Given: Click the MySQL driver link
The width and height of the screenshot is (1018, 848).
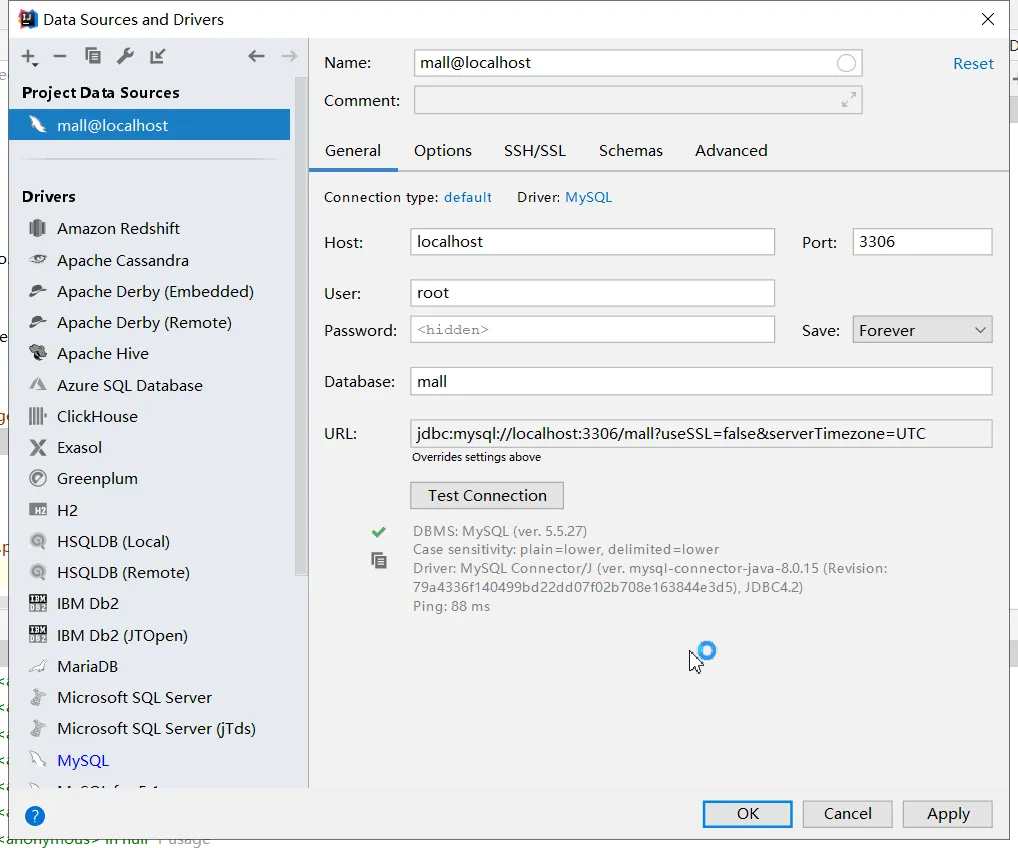Looking at the screenshot, I should [x=588, y=197].
